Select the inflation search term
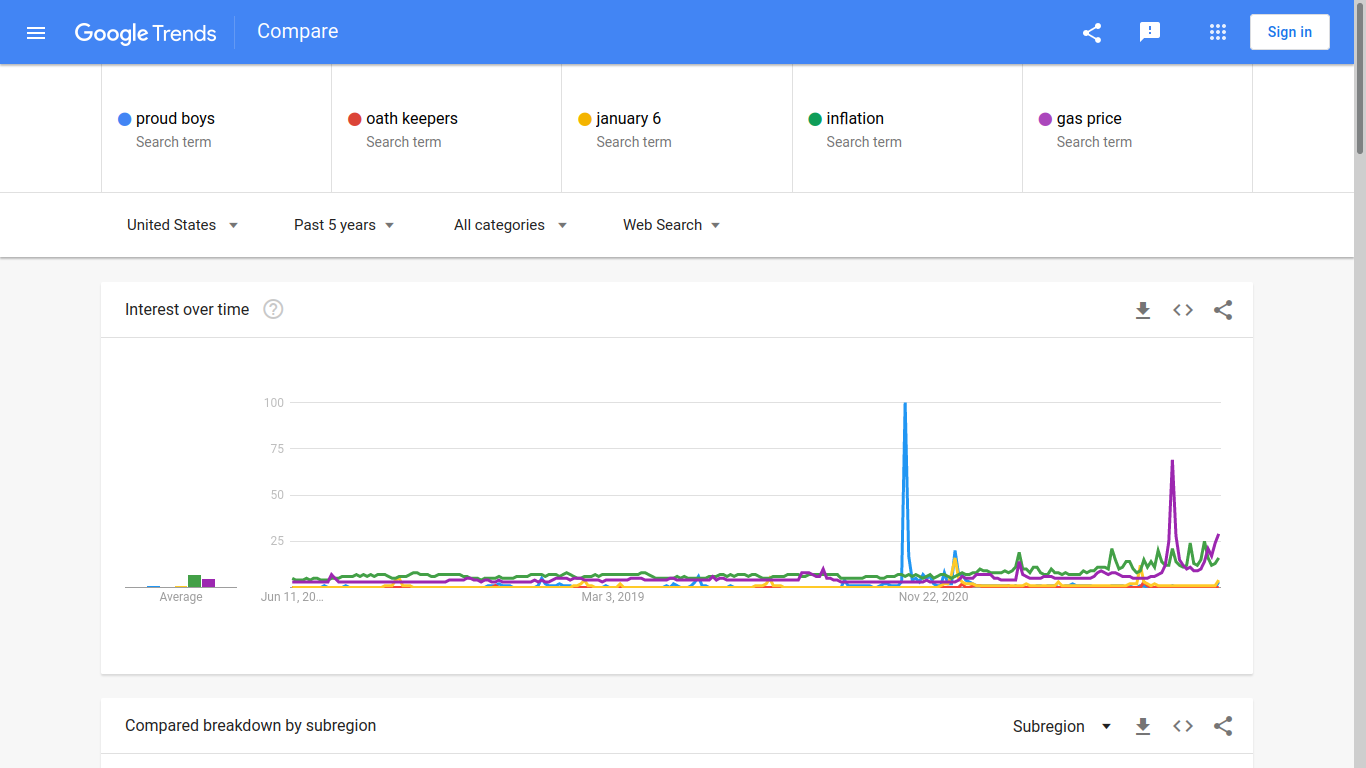Image resolution: width=1366 pixels, height=768 pixels. click(907, 129)
